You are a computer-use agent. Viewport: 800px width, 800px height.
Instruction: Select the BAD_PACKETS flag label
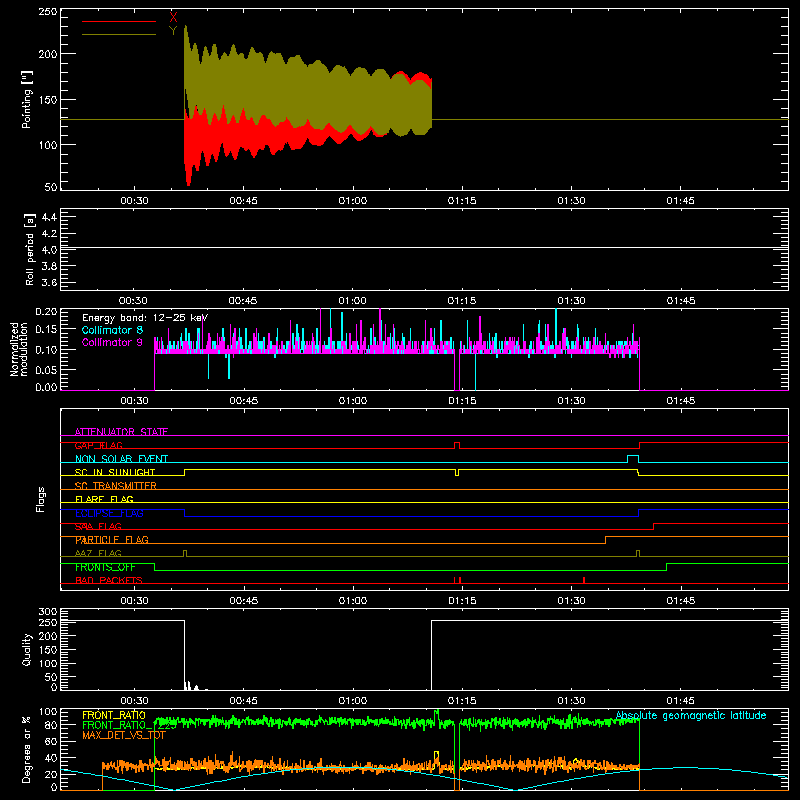point(109,581)
